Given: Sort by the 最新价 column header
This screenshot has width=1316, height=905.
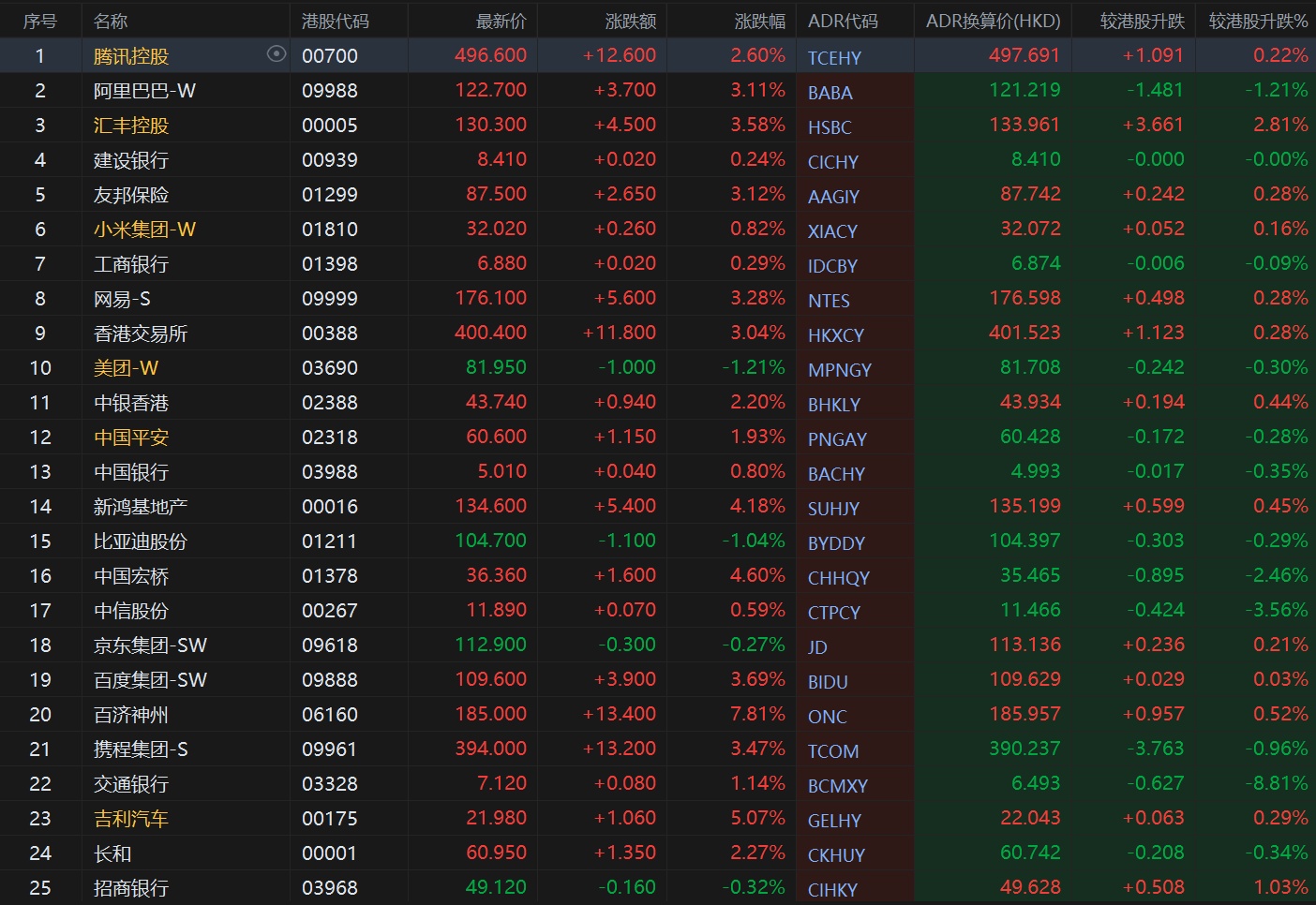Looking at the screenshot, I should [x=501, y=21].
